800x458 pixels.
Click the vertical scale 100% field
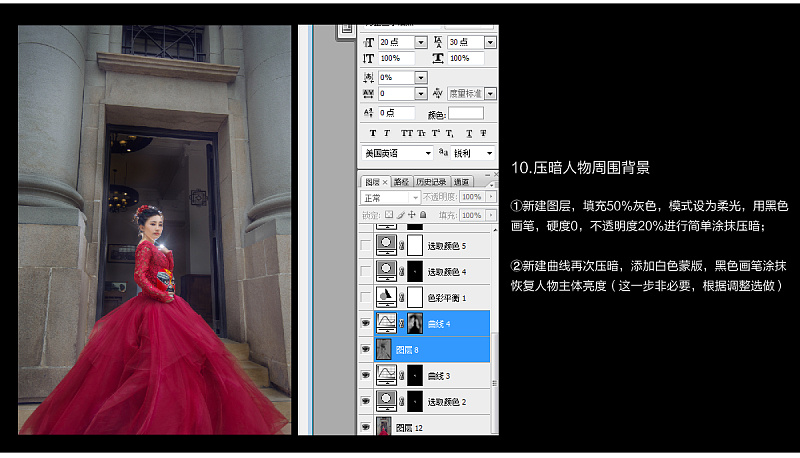[x=396, y=59]
